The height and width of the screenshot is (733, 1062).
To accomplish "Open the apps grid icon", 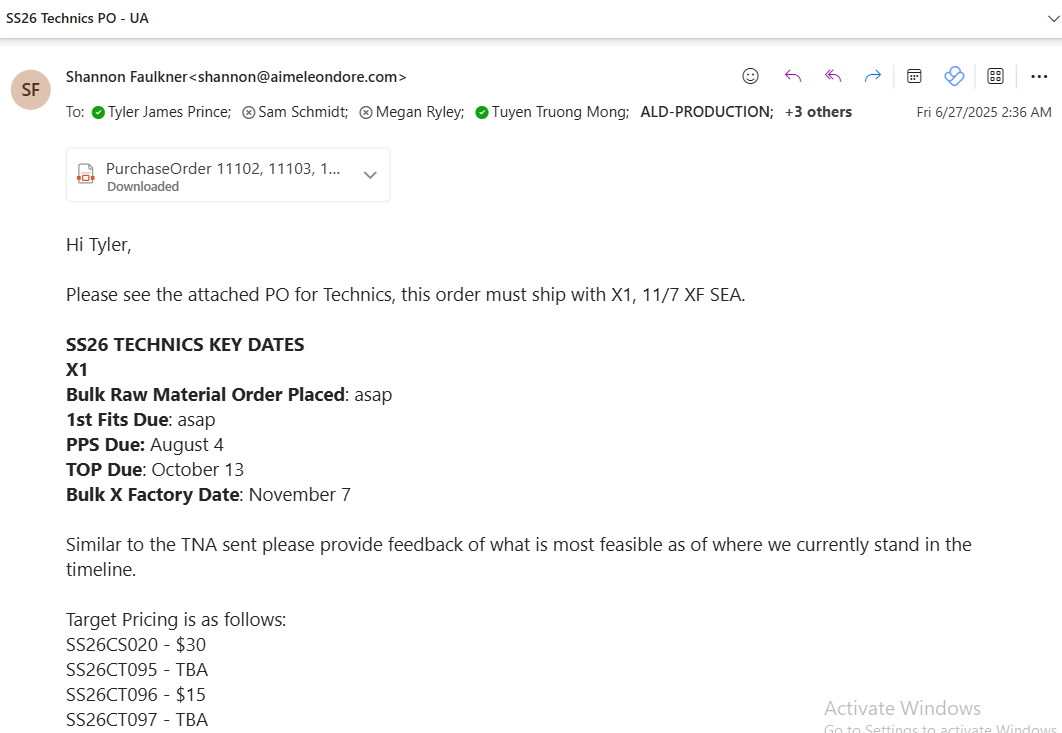I will [x=995, y=76].
